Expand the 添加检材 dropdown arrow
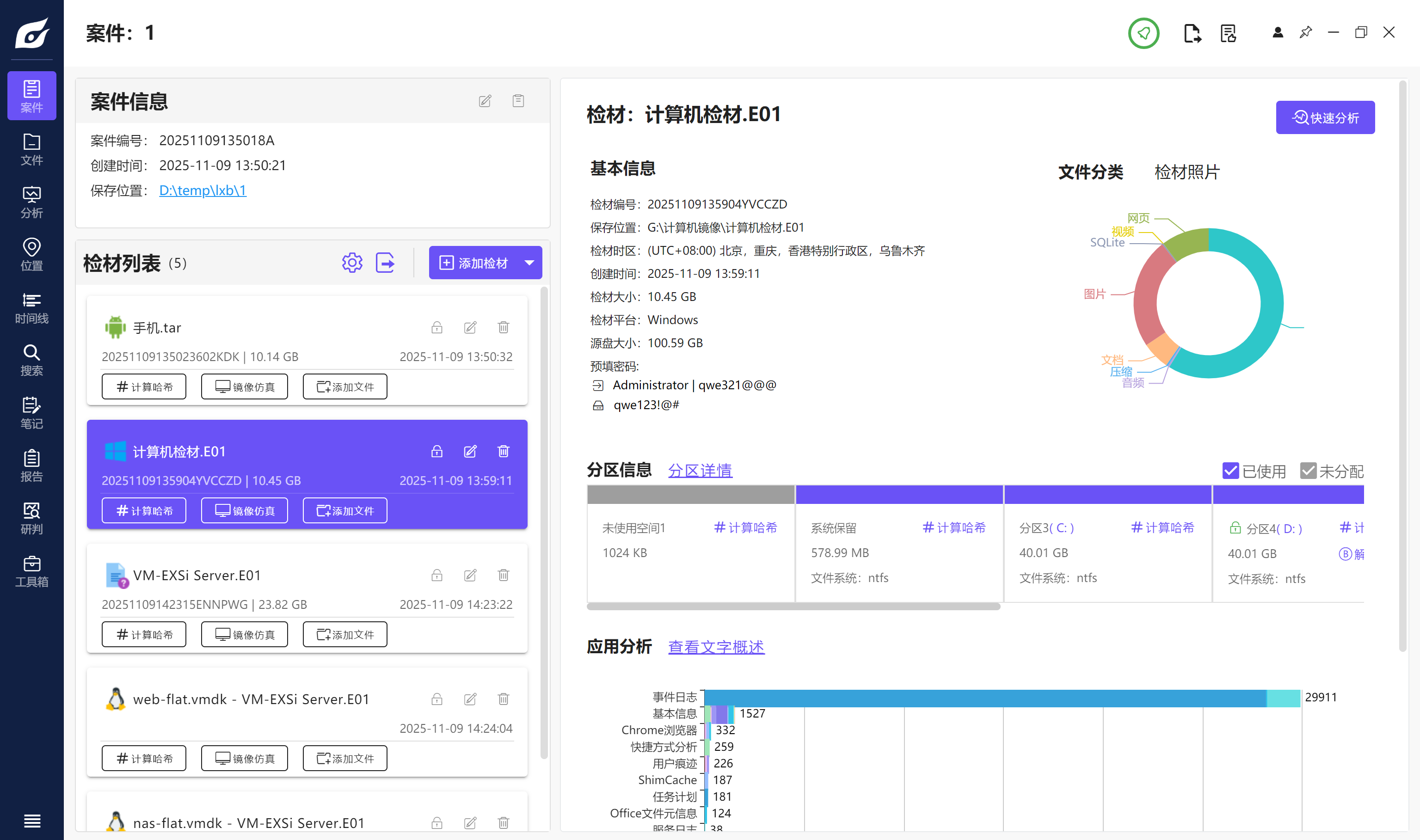Viewport: 1420px width, 840px height. click(x=529, y=263)
